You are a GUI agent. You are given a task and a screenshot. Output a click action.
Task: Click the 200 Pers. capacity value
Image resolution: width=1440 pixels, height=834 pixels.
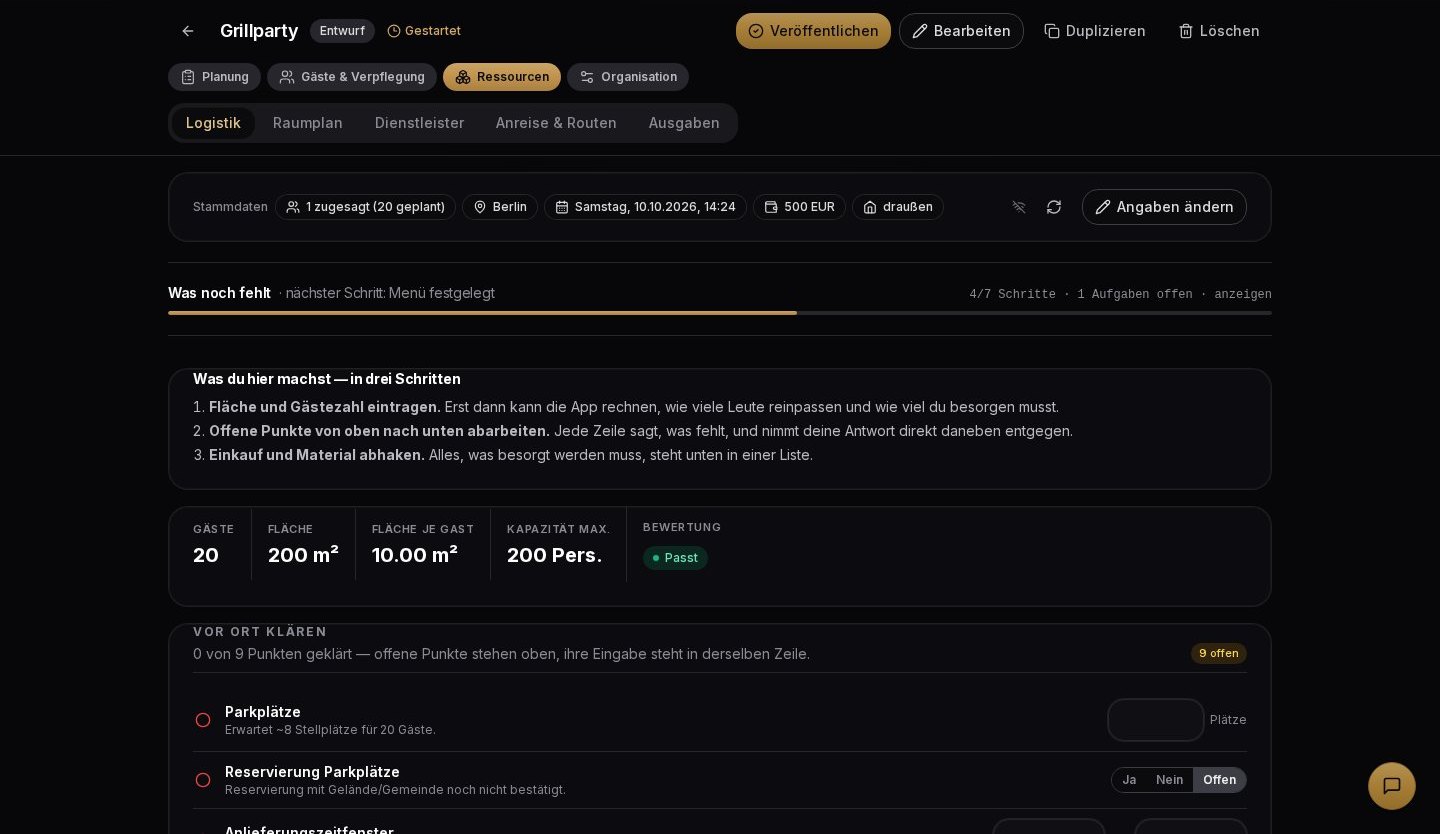click(554, 556)
